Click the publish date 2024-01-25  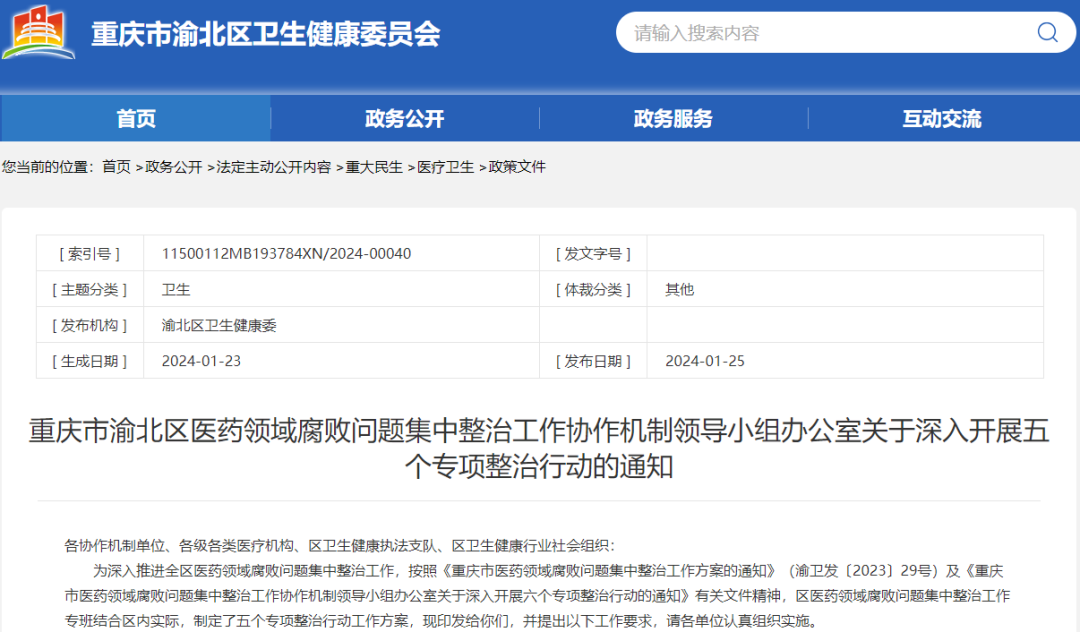click(705, 361)
